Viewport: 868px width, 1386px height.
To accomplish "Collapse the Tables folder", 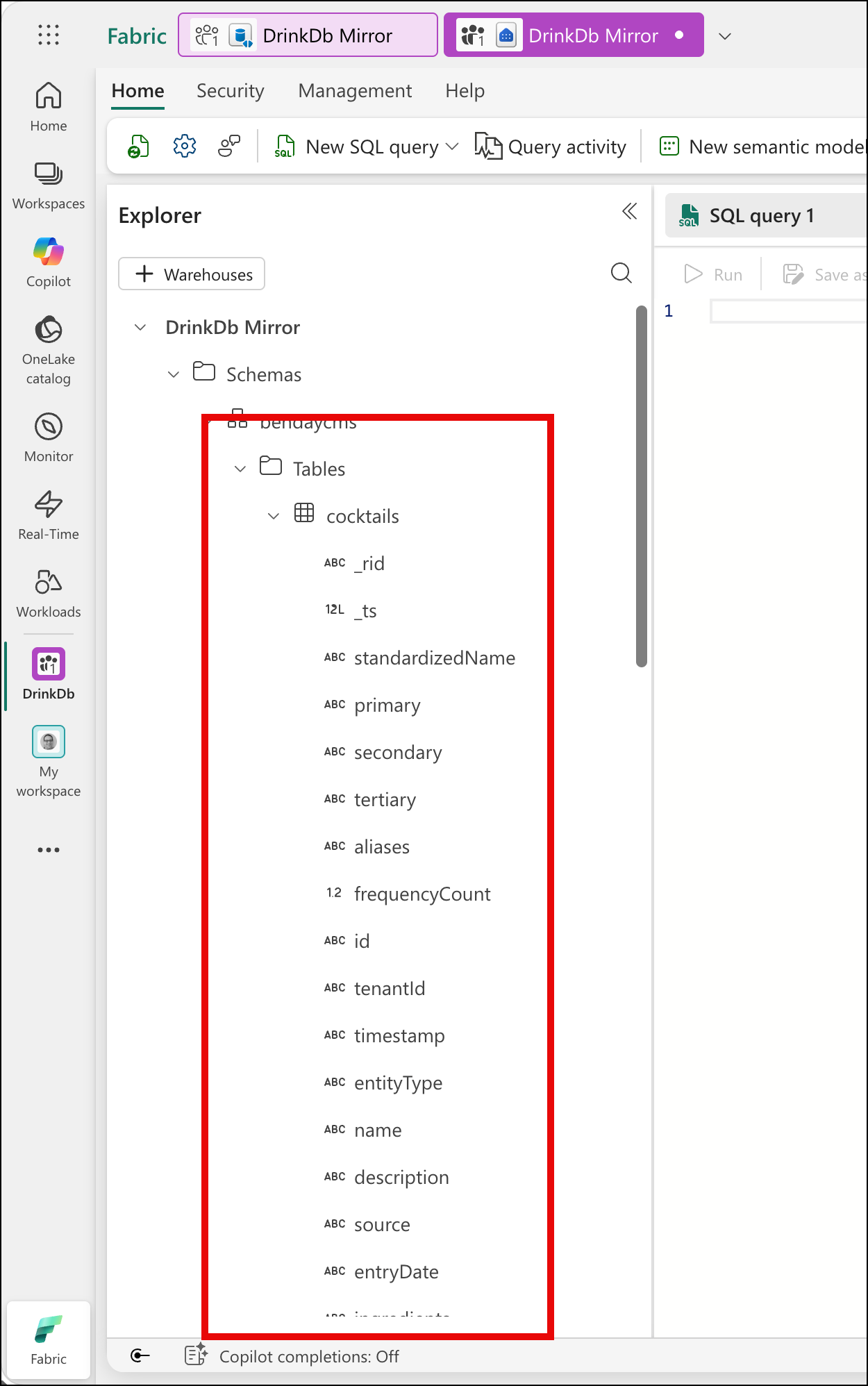I will click(x=240, y=469).
